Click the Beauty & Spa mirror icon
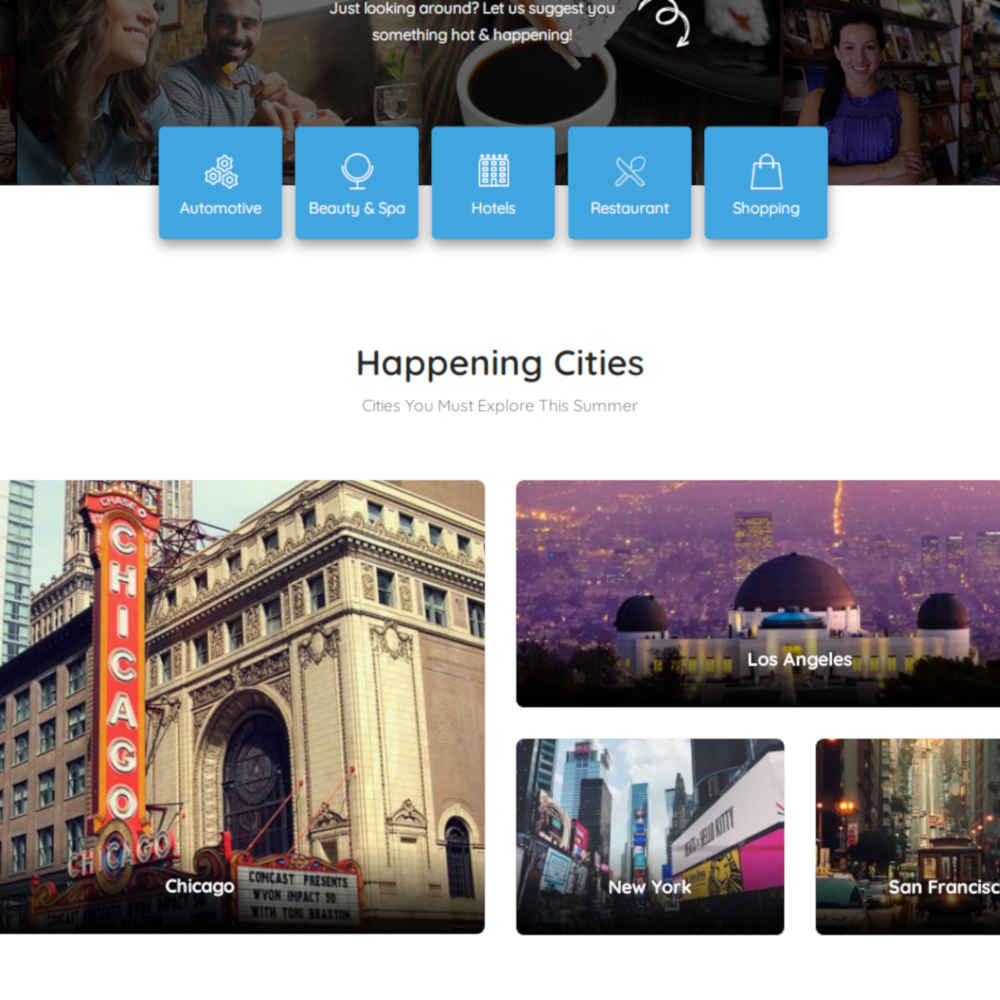Screen dimensions: 1000x1000 pos(357,171)
